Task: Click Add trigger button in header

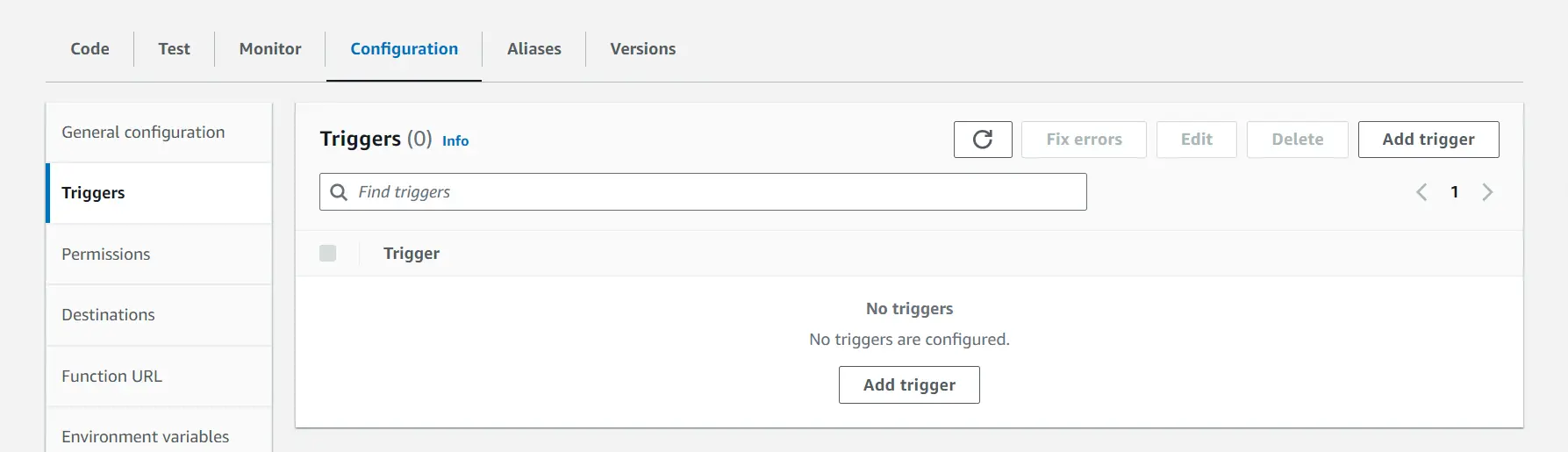Action: click(x=1428, y=140)
